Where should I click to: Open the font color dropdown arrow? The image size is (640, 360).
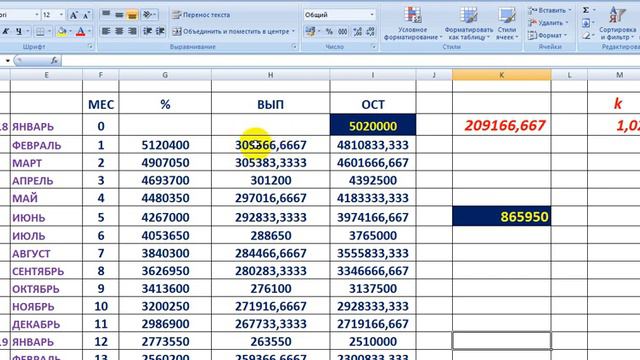tap(89, 31)
